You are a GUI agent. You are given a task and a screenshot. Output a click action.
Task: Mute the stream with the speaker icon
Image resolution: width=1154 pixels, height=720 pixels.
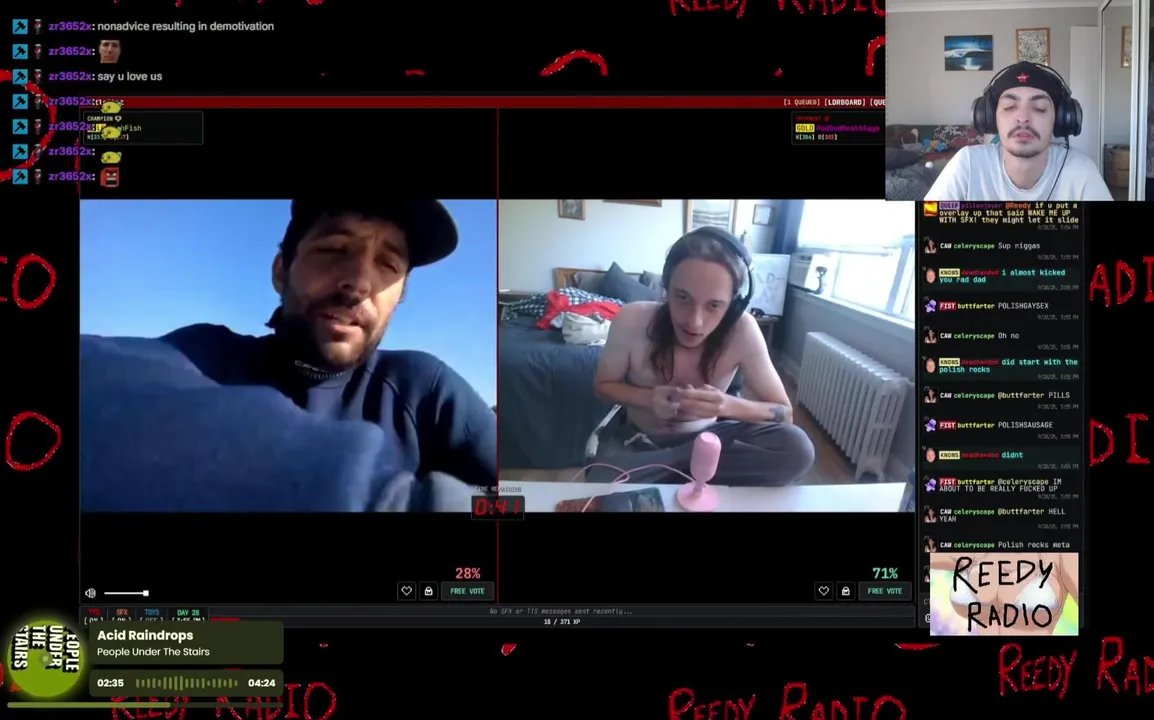[x=91, y=593]
